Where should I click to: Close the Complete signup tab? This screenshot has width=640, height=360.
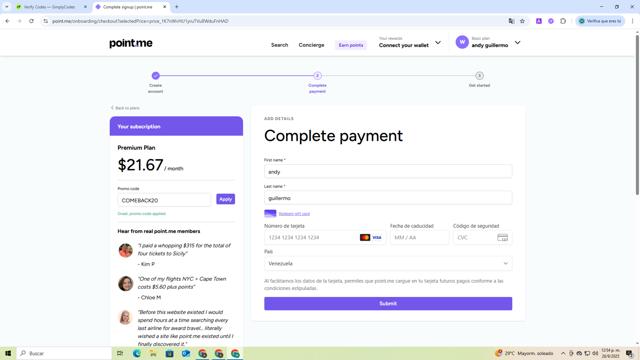[x=164, y=7]
